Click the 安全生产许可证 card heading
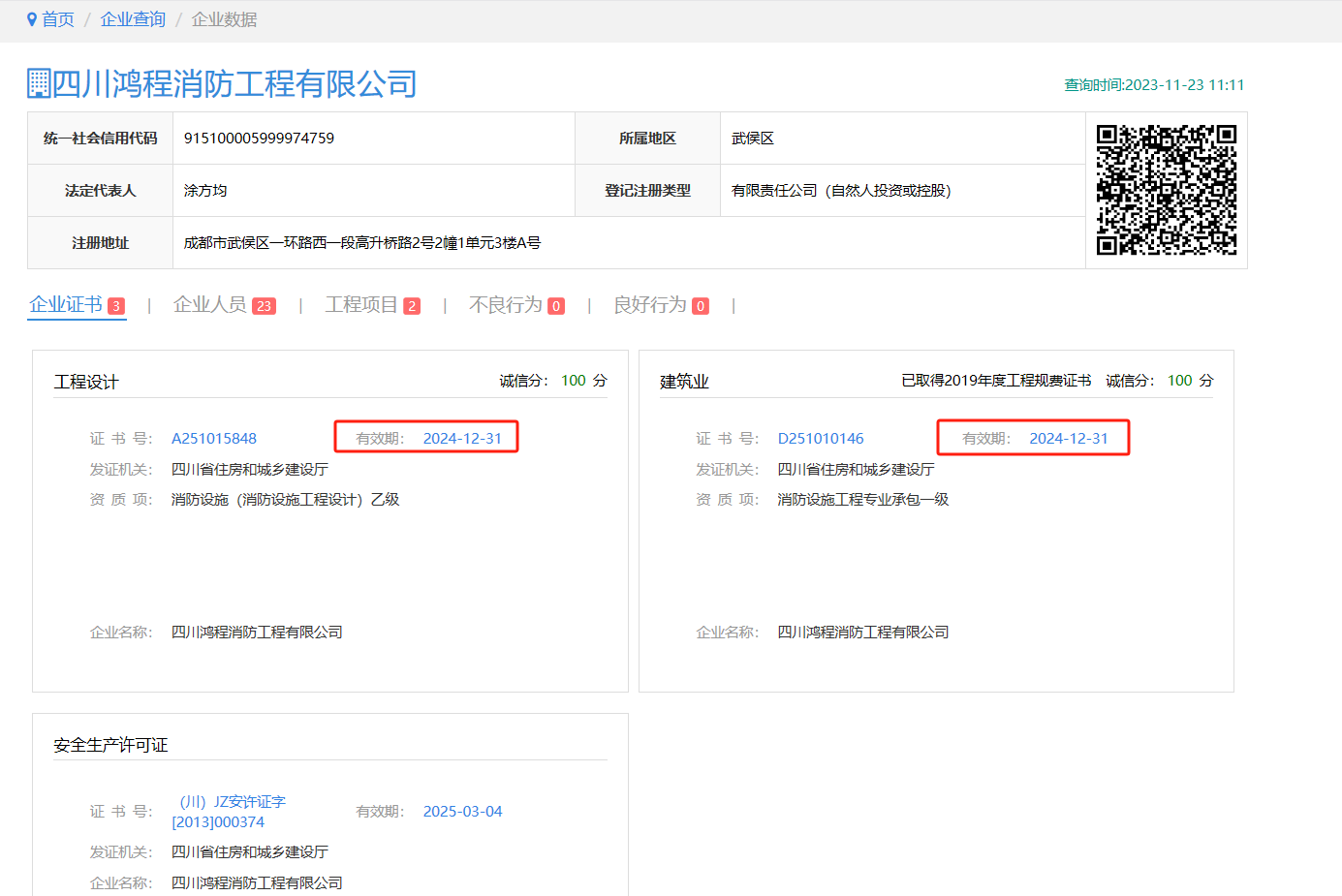Viewport: 1342px width, 896px height. [x=110, y=745]
